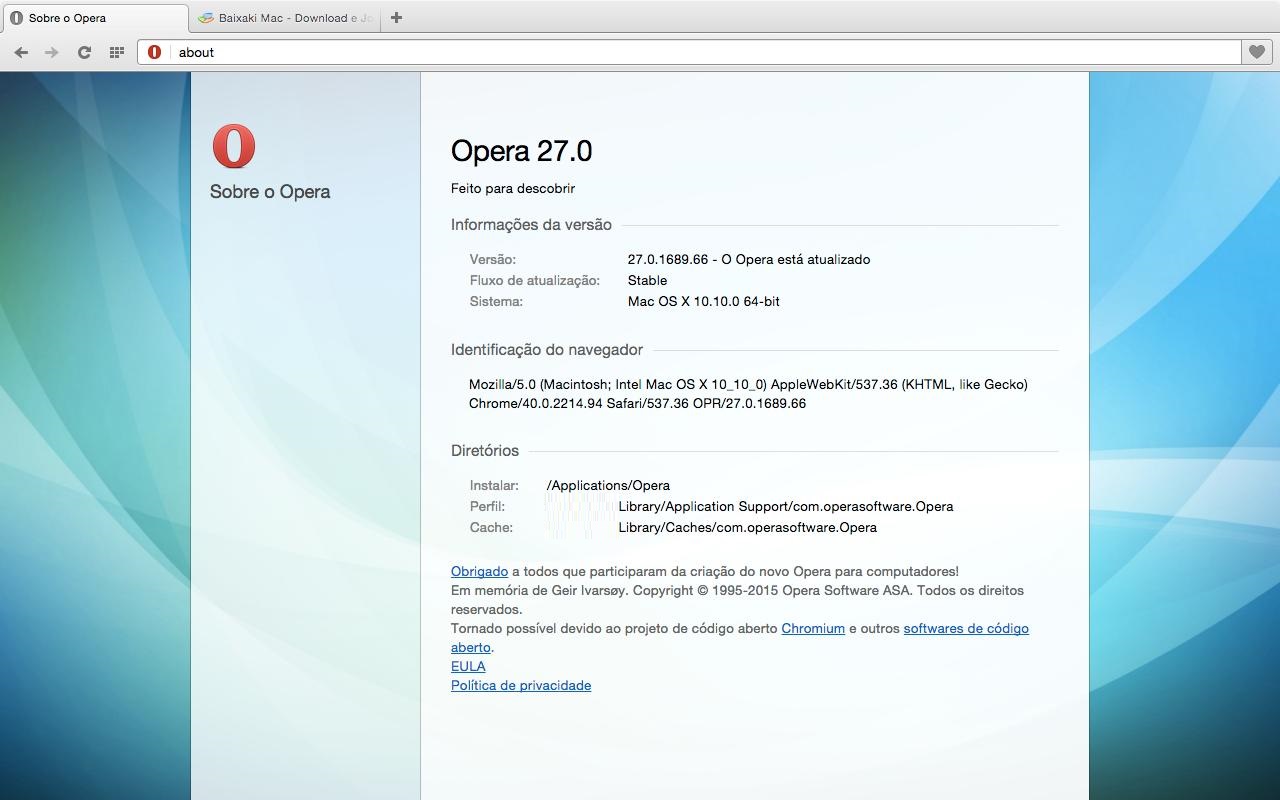Image resolution: width=1280 pixels, height=800 pixels.
Task: Click the Instalar: label
Action: [494, 485]
